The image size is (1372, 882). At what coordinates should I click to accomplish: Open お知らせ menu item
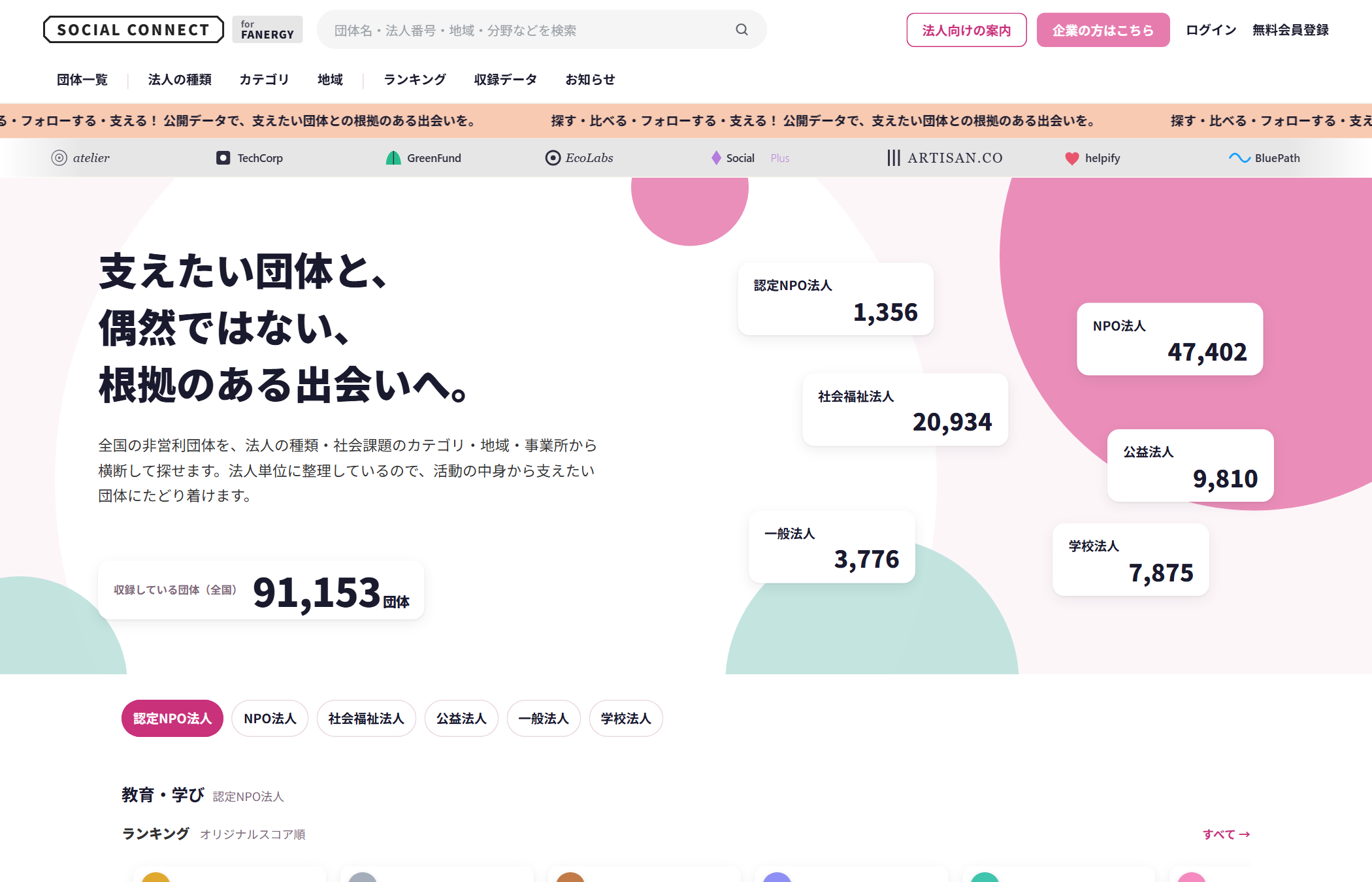click(590, 80)
